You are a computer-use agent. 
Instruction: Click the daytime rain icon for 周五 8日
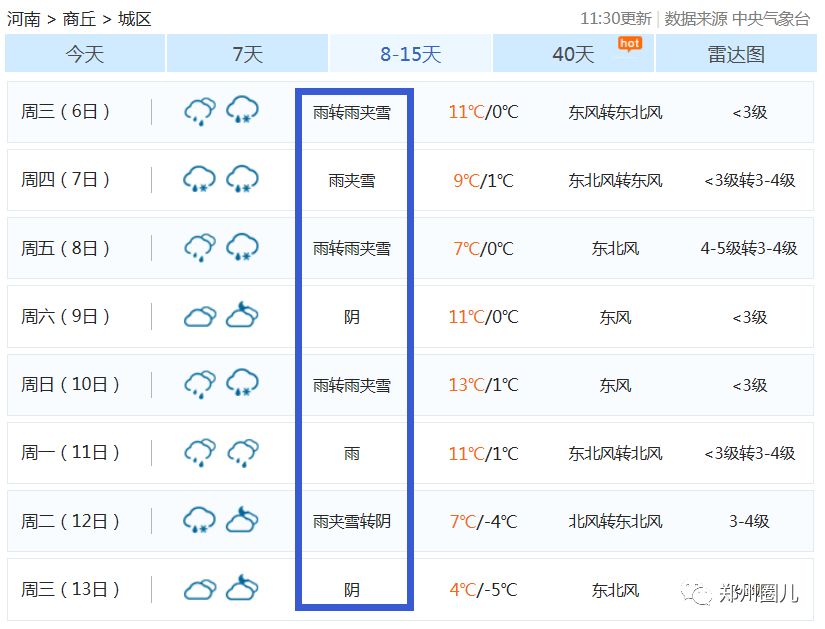200,248
